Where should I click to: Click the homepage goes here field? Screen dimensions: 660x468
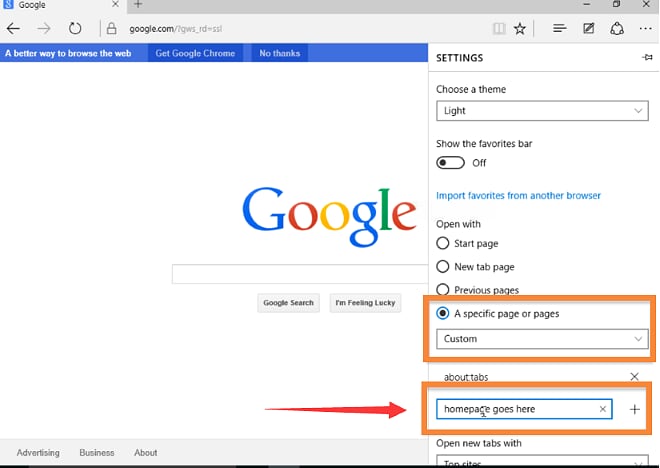coord(524,409)
